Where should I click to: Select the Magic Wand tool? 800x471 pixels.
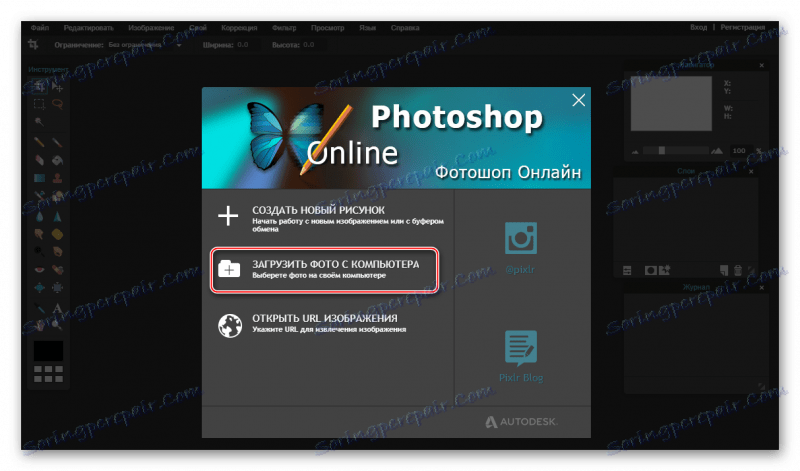[39, 121]
